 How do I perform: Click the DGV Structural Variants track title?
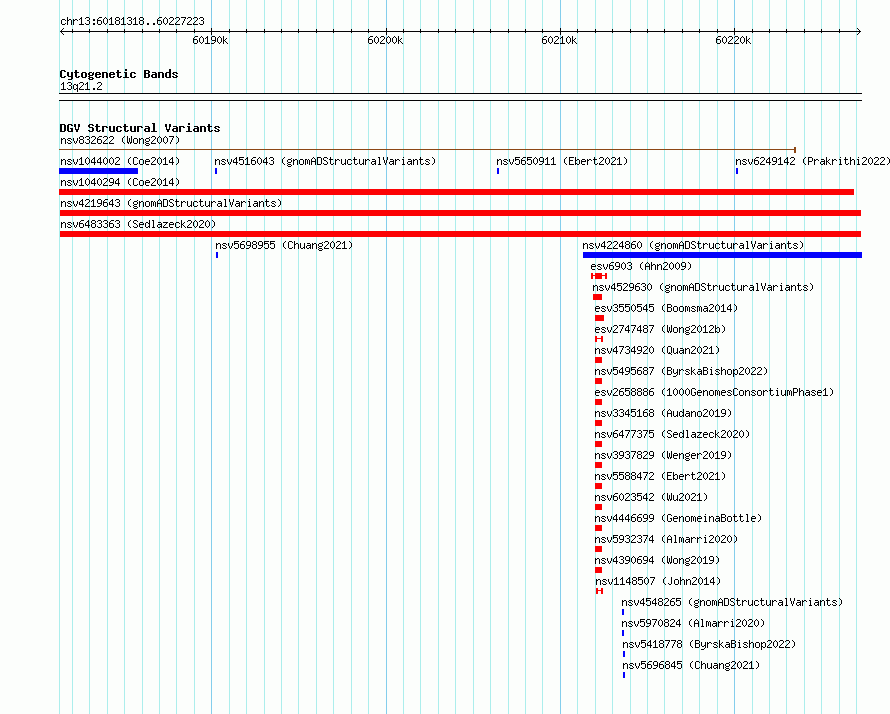pos(140,128)
